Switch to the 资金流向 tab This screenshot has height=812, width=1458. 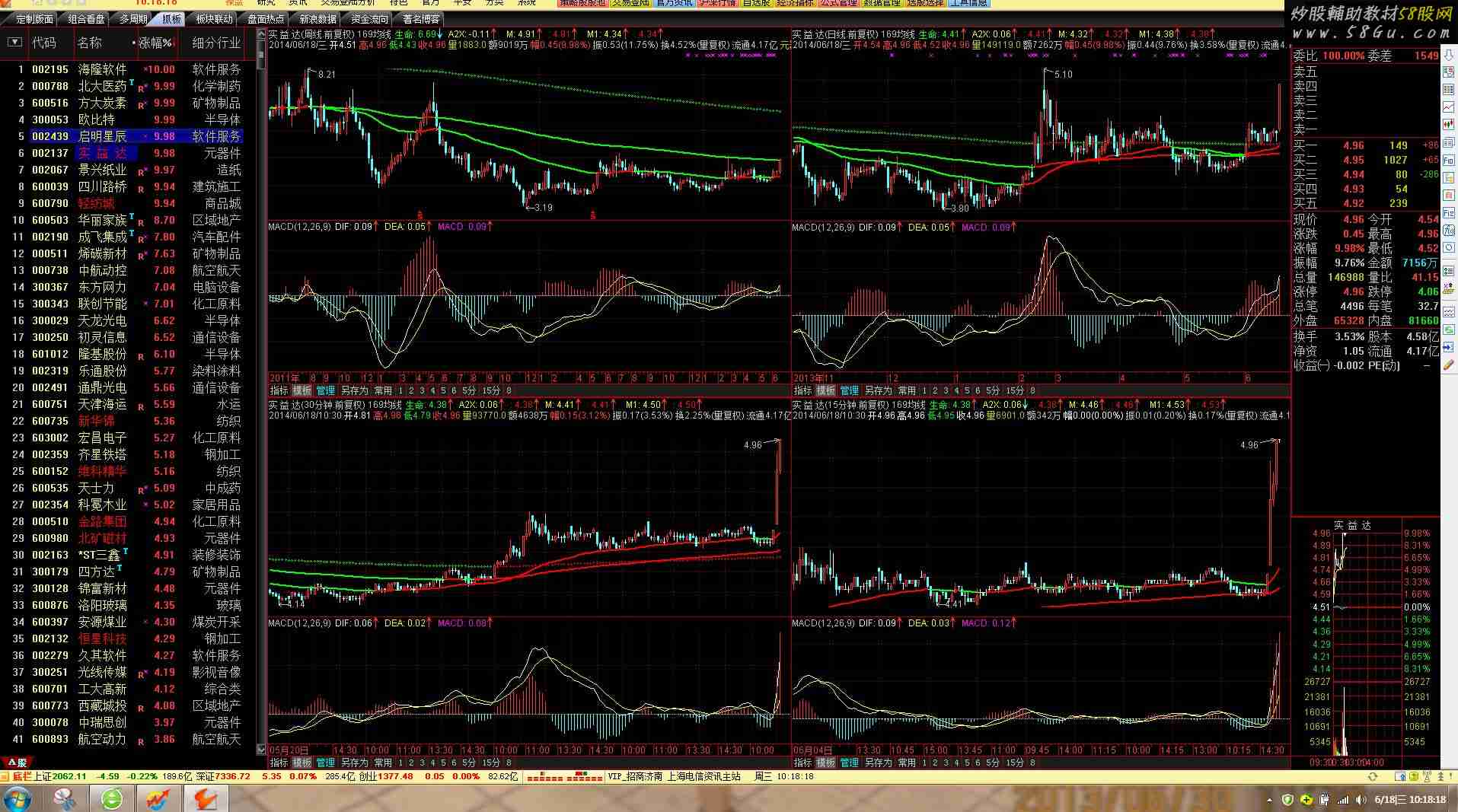coord(369,19)
